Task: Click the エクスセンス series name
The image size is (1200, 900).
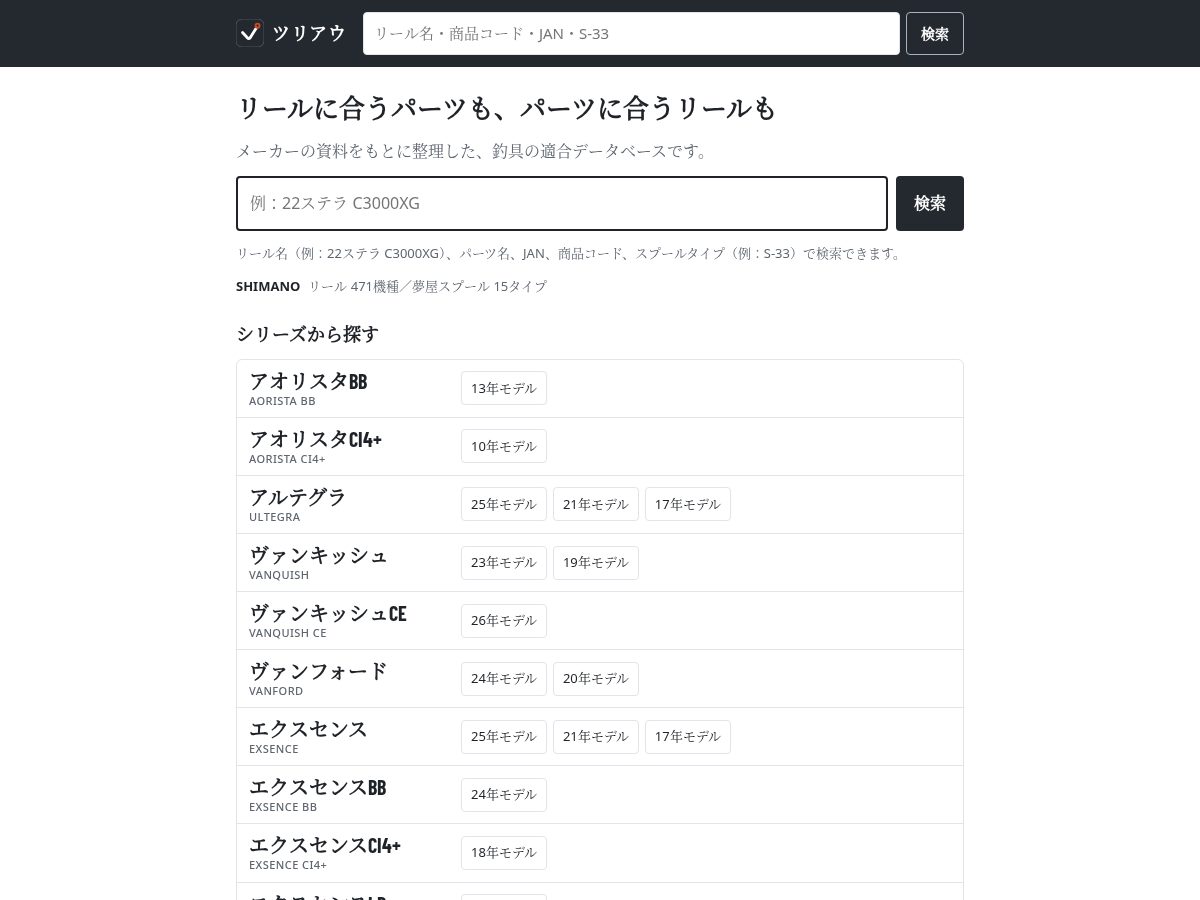Action: (308, 729)
